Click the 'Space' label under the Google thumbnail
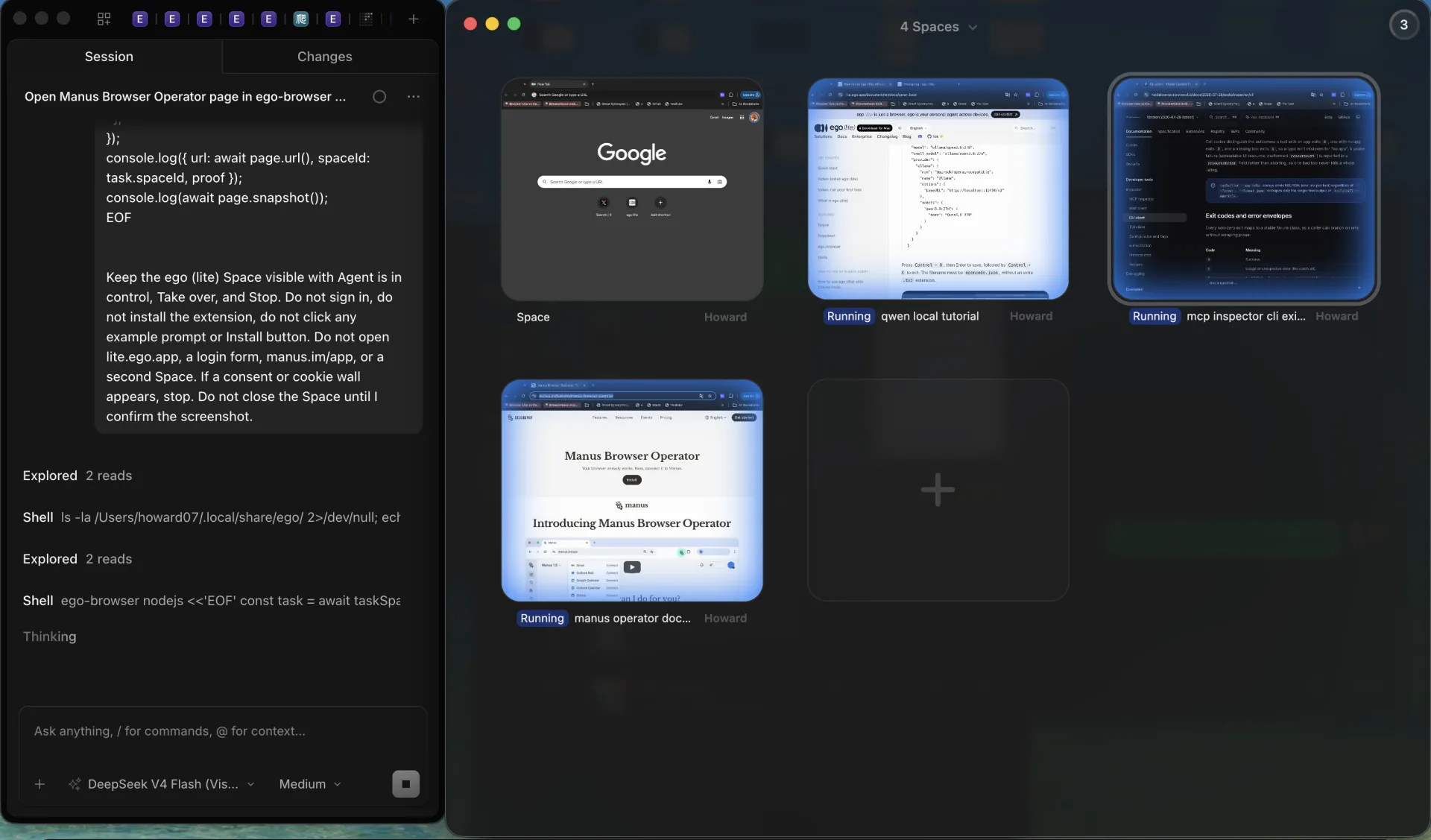The height and width of the screenshot is (840, 1431). [x=533, y=317]
